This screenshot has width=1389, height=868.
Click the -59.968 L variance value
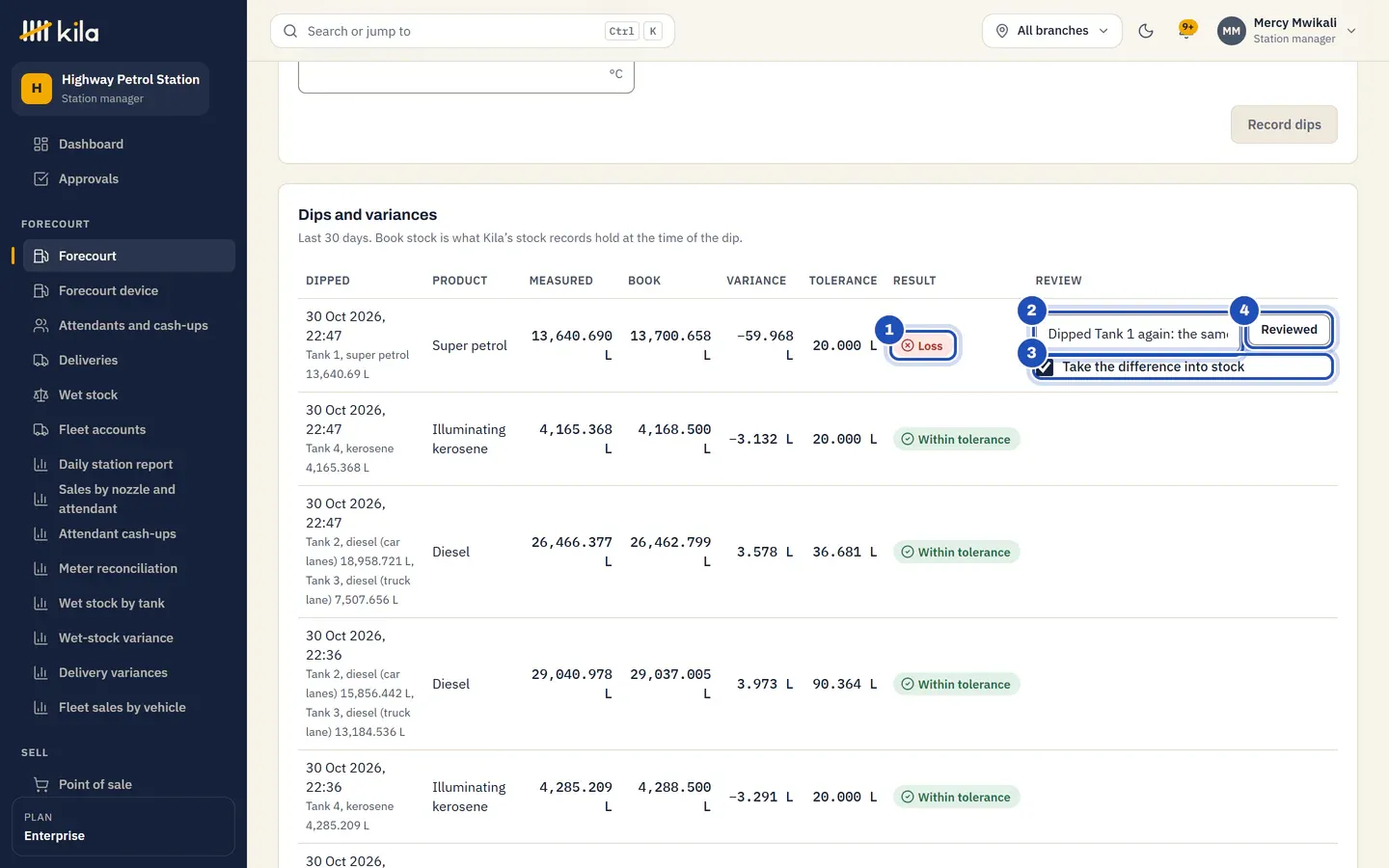tap(765, 345)
